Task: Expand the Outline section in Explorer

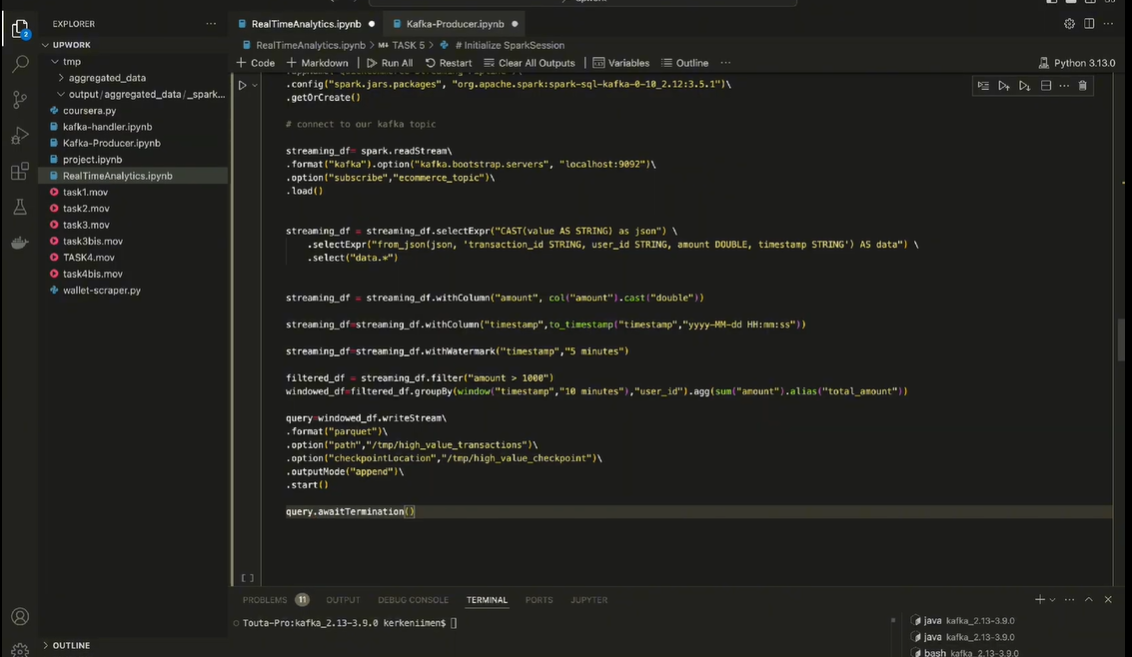Action: point(70,646)
